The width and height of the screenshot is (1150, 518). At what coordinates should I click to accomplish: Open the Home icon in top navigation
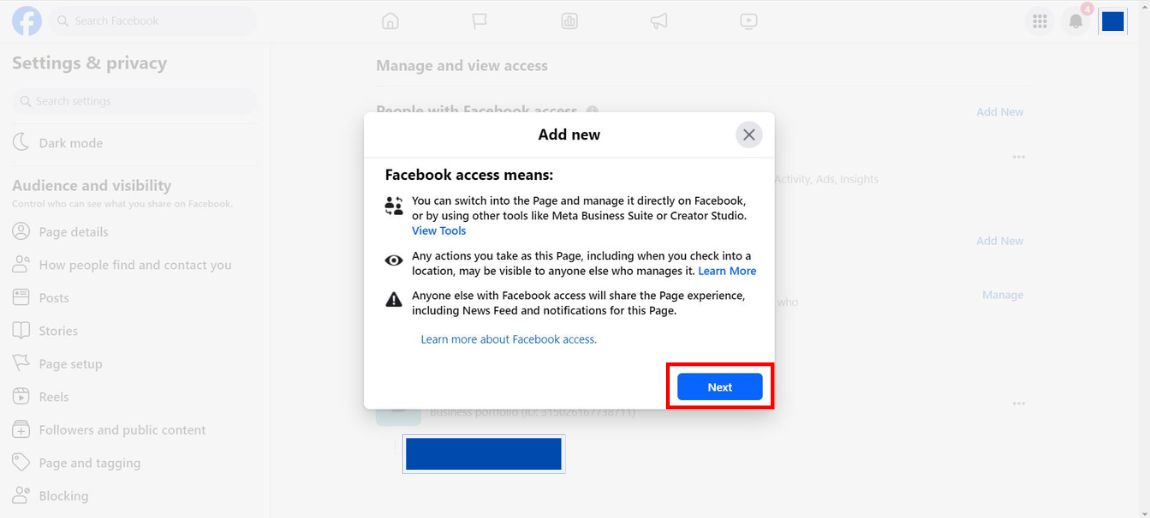click(390, 21)
